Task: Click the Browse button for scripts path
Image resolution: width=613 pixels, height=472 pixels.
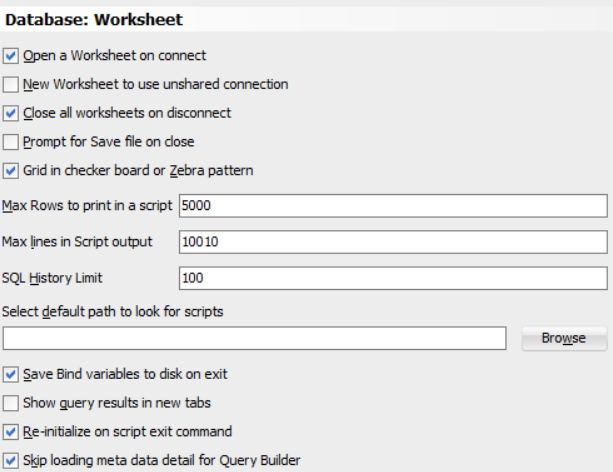Action: 564,339
